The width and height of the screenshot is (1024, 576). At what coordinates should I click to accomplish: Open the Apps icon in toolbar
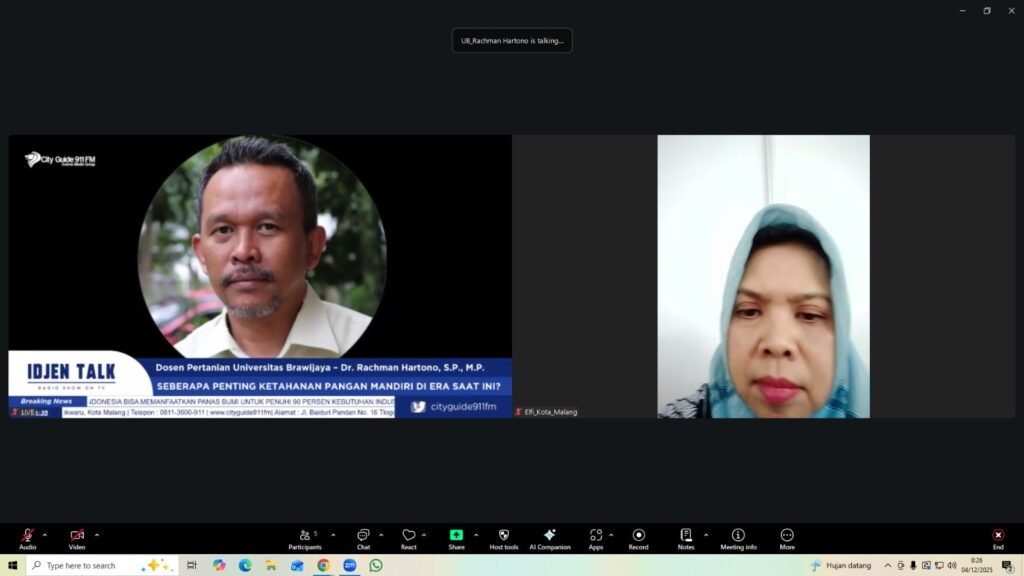tap(595, 537)
